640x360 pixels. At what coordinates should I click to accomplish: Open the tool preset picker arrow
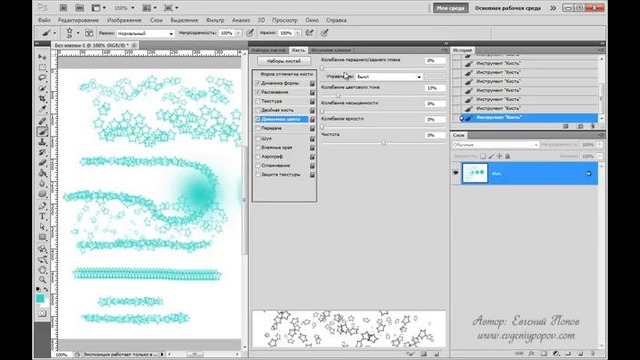55,33
